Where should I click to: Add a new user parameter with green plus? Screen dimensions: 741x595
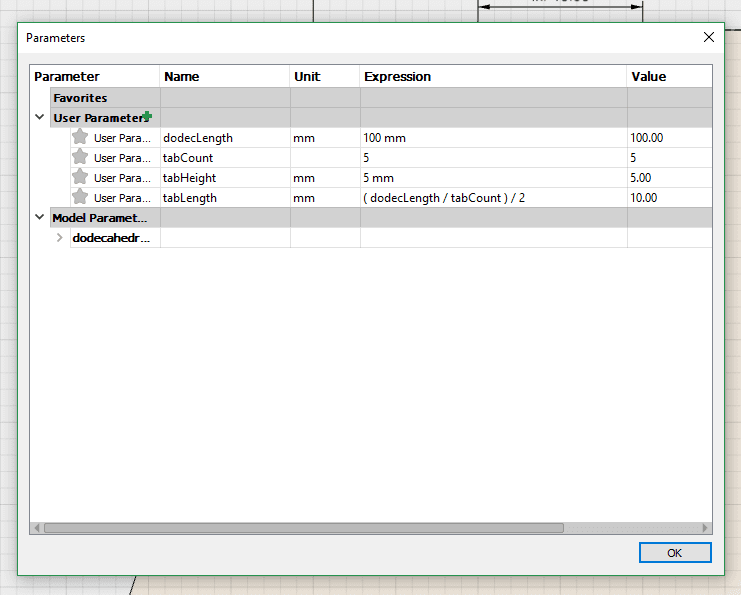[x=147, y=116]
